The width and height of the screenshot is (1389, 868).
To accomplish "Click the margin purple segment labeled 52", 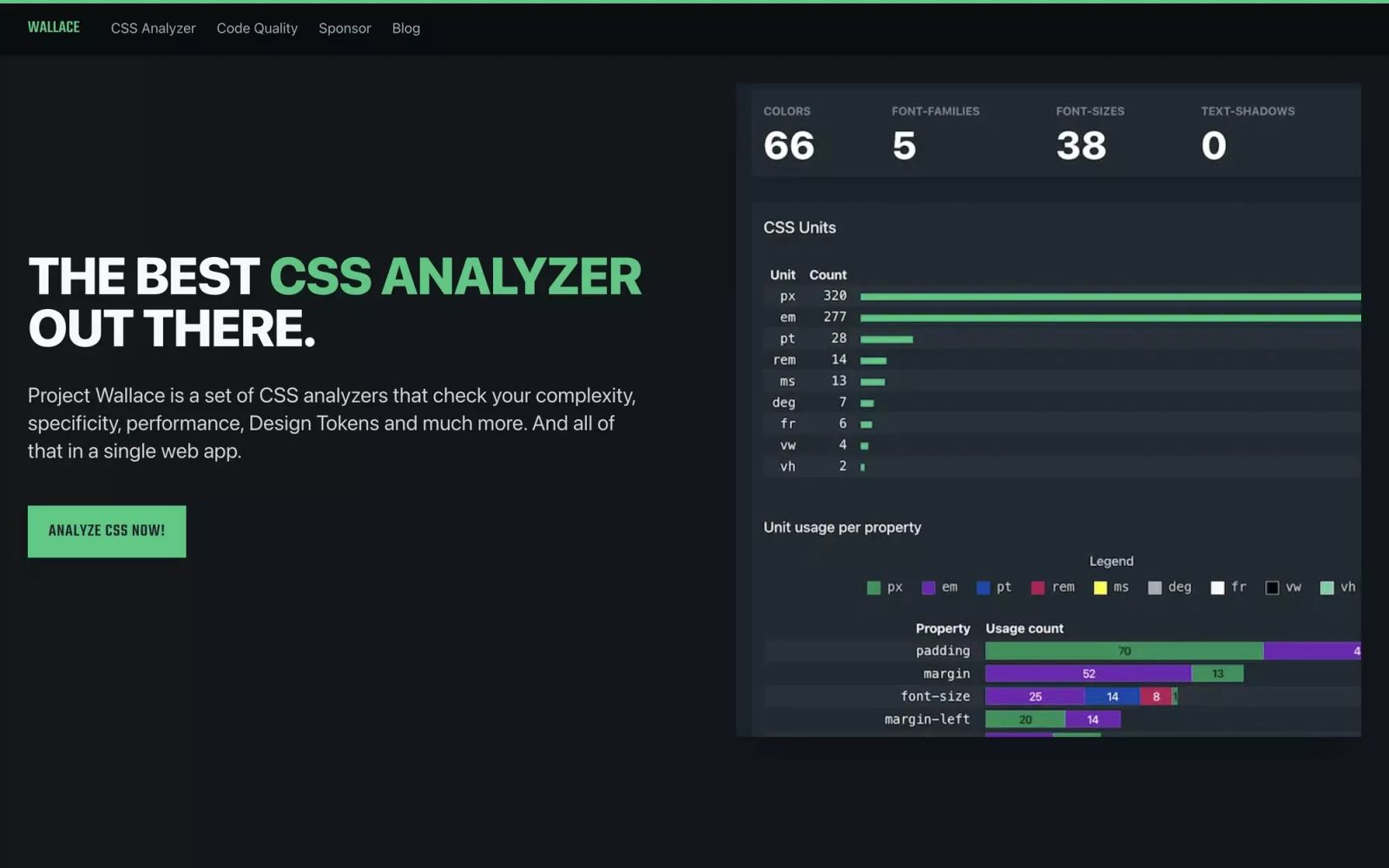I will coord(1089,674).
